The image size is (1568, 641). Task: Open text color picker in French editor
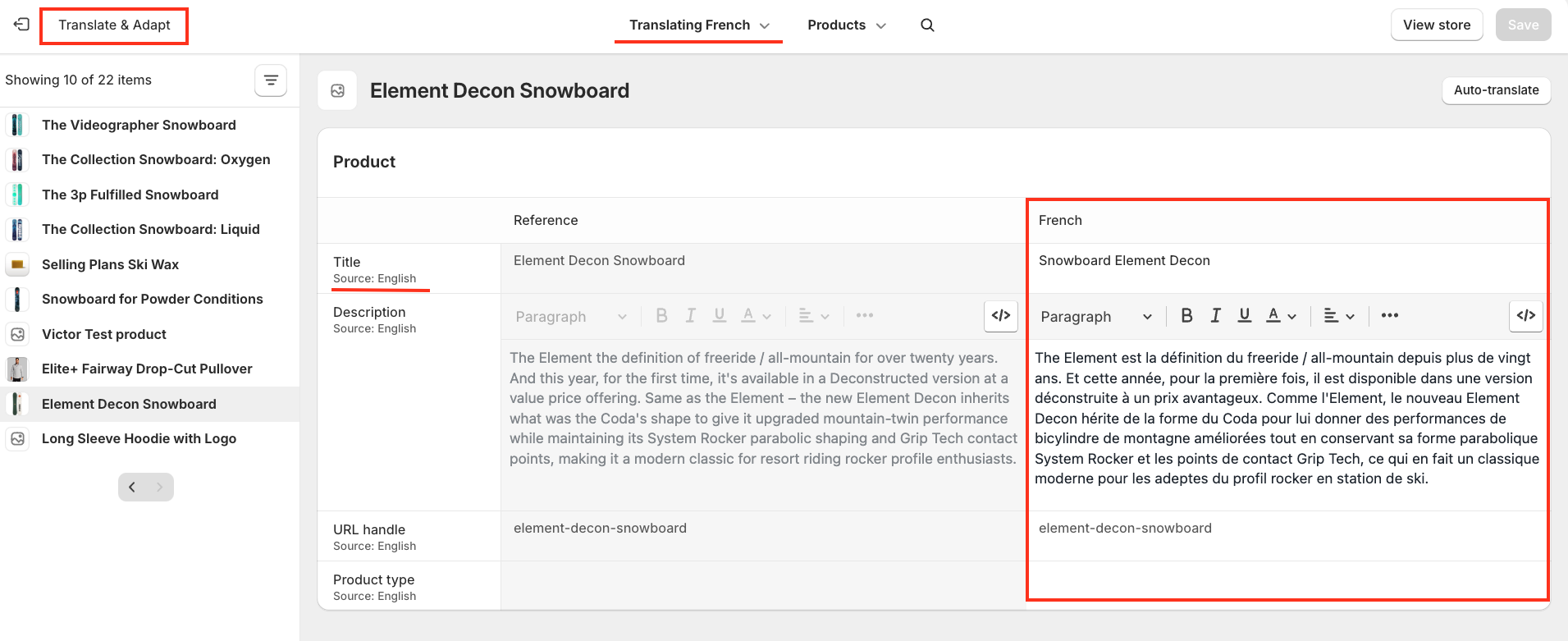point(1281,316)
